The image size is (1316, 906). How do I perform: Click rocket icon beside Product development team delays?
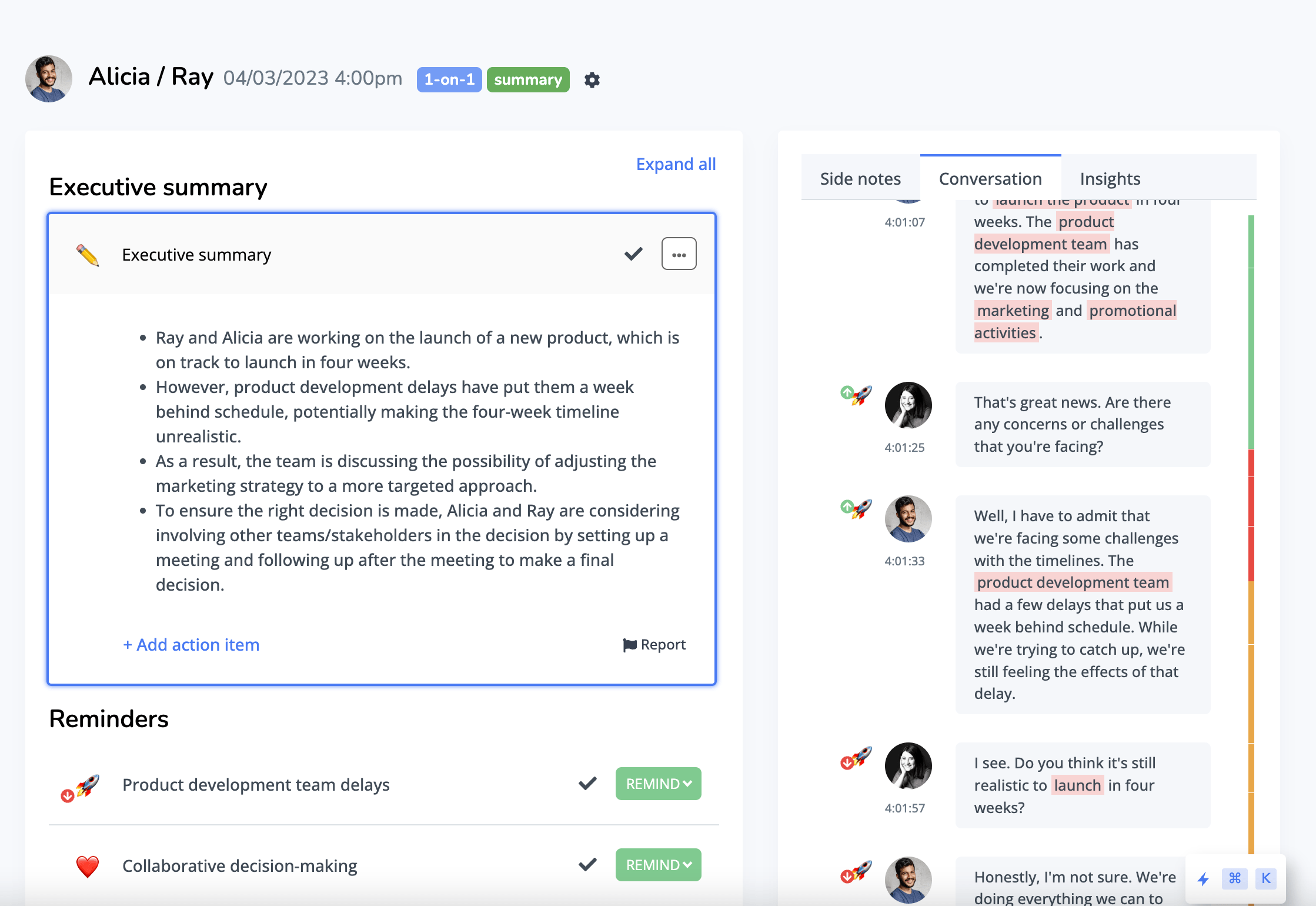(86, 785)
